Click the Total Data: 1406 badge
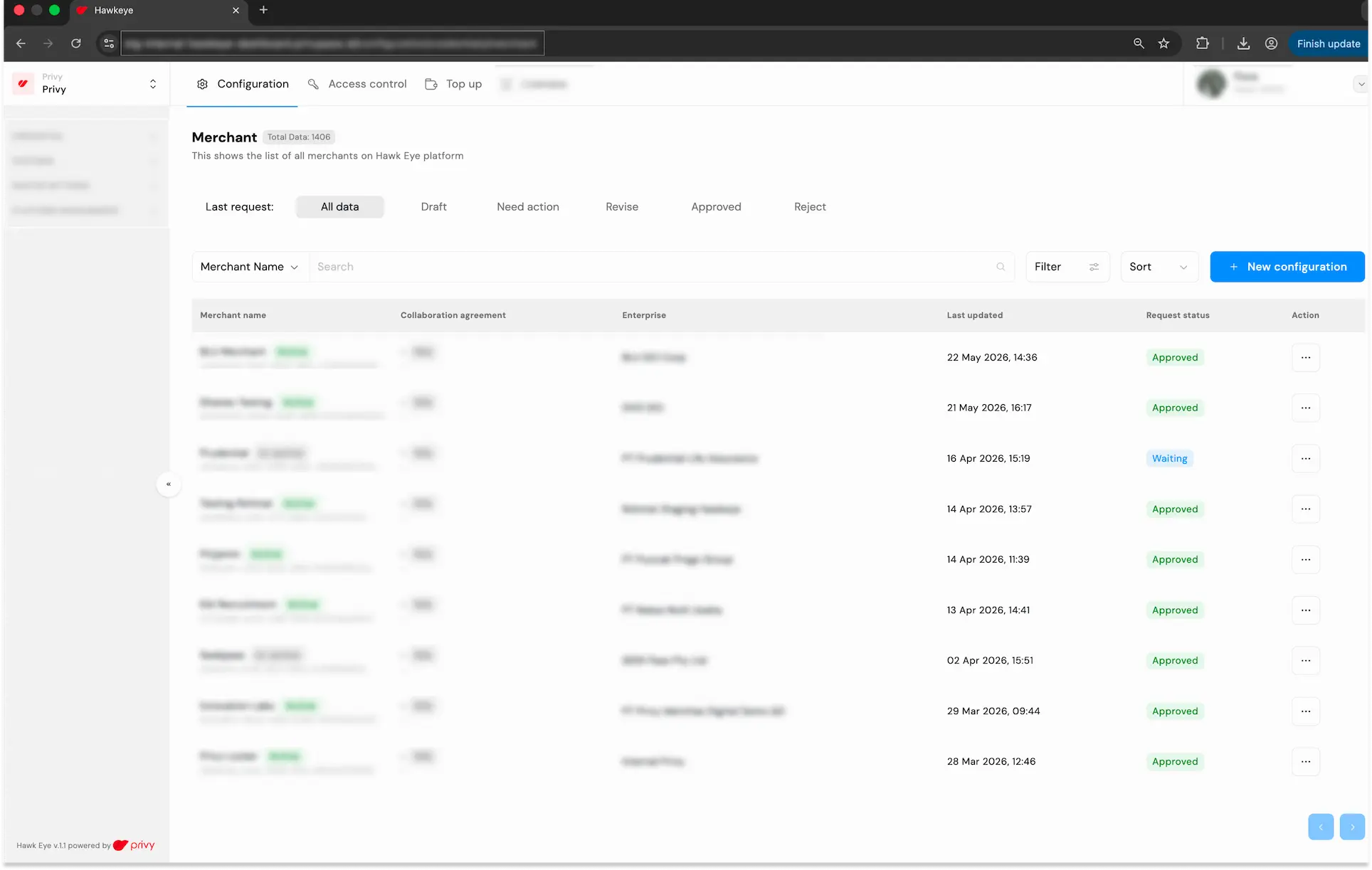1372x870 pixels. (x=299, y=137)
